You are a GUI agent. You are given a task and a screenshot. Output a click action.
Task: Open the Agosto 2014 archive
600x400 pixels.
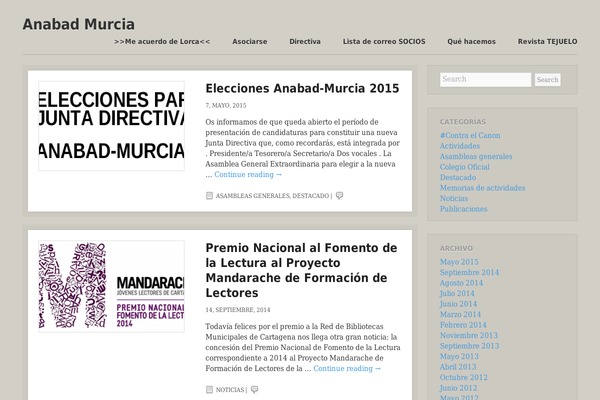tap(461, 283)
